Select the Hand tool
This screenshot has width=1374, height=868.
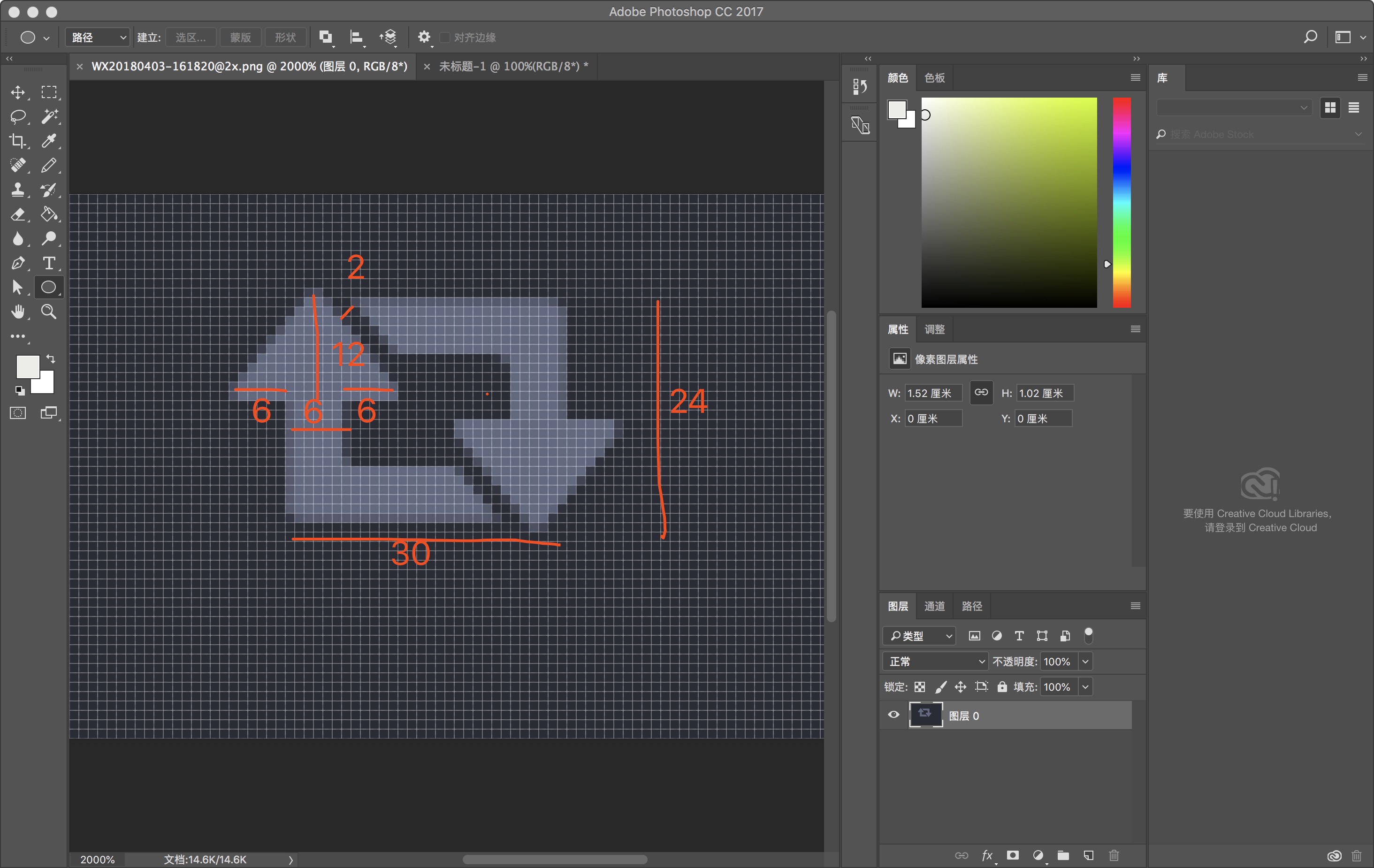[18, 312]
